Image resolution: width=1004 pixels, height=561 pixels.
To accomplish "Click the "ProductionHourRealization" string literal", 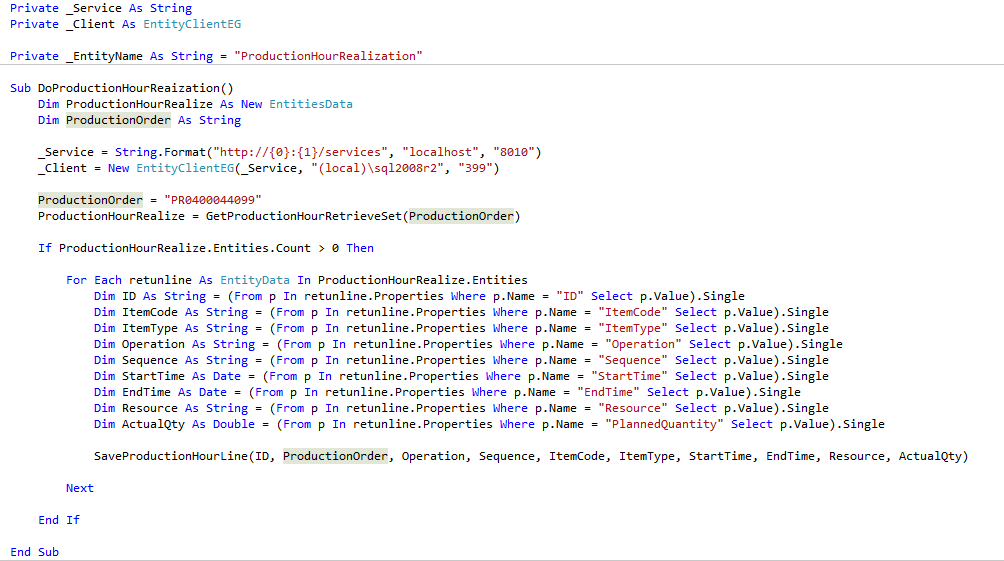I will [328, 56].
